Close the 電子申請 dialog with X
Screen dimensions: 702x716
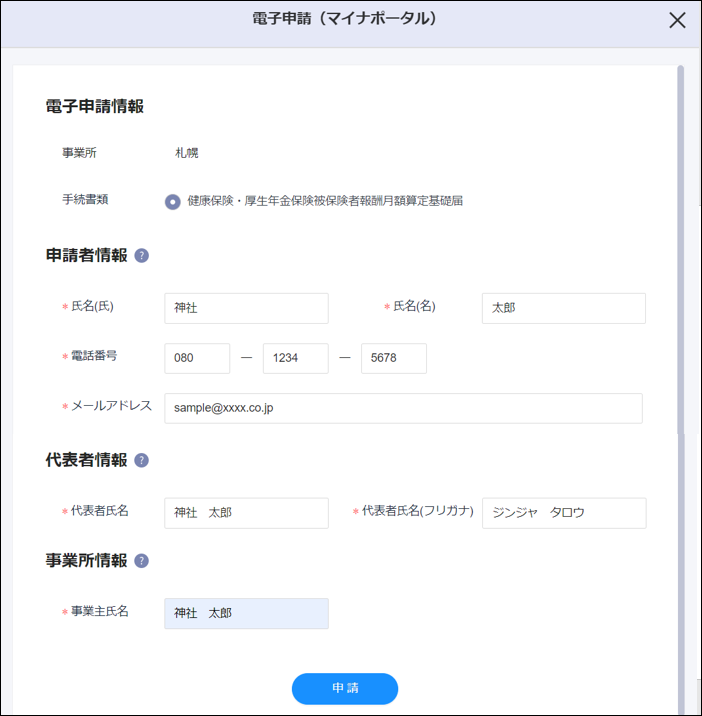(x=677, y=20)
